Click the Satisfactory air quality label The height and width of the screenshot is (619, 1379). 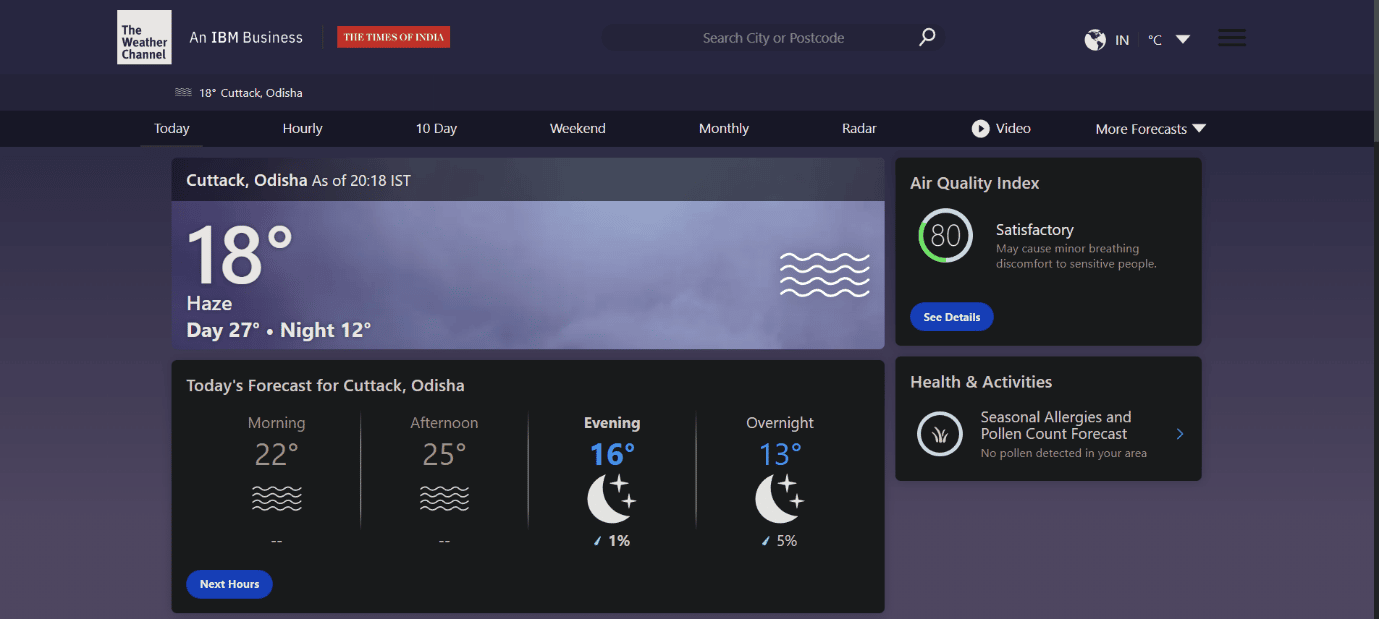pos(1035,229)
